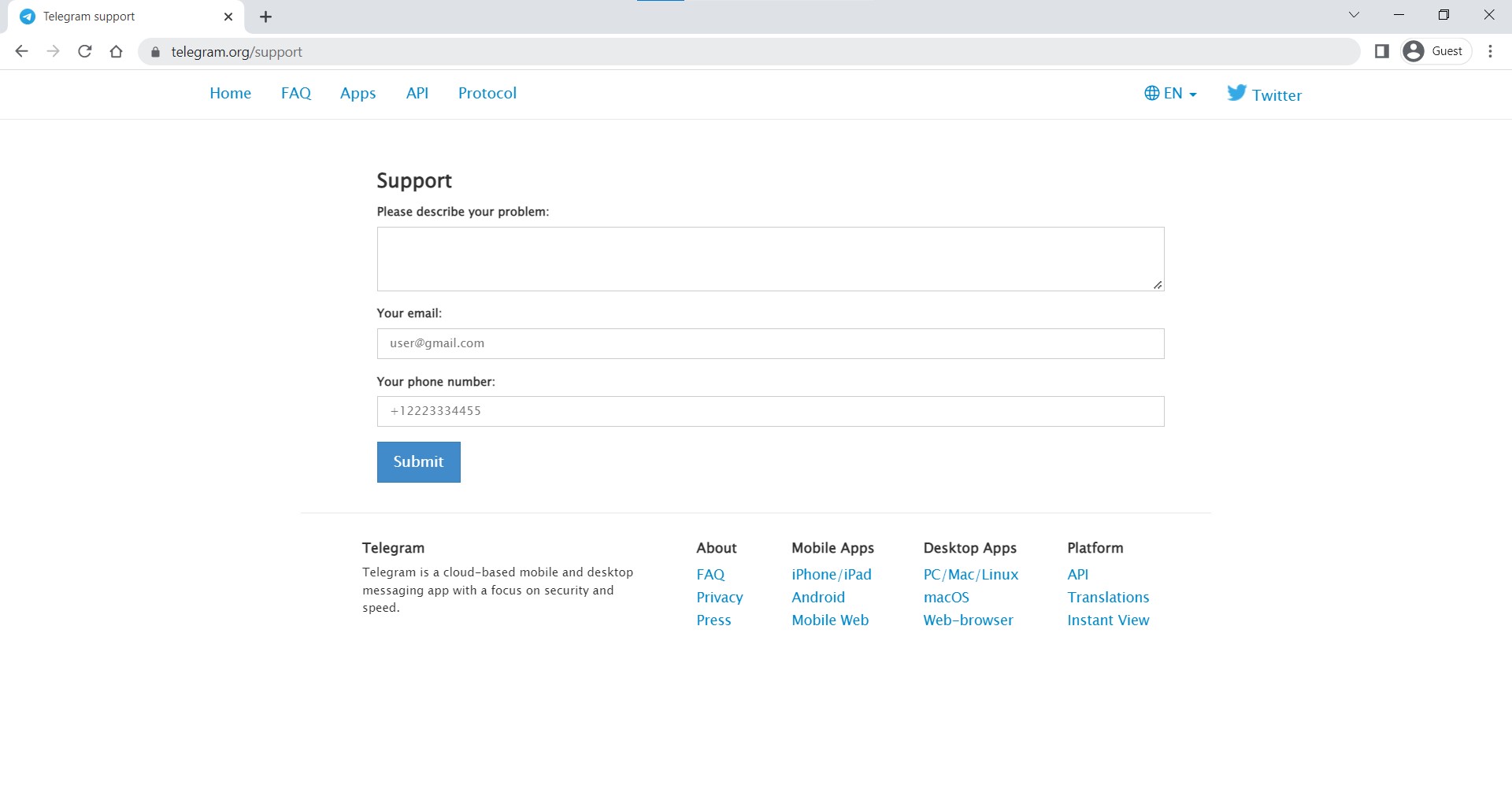Viewport: 1512px width, 811px height.
Task: Open the Translations footer link
Action: pyautogui.click(x=1108, y=598)
